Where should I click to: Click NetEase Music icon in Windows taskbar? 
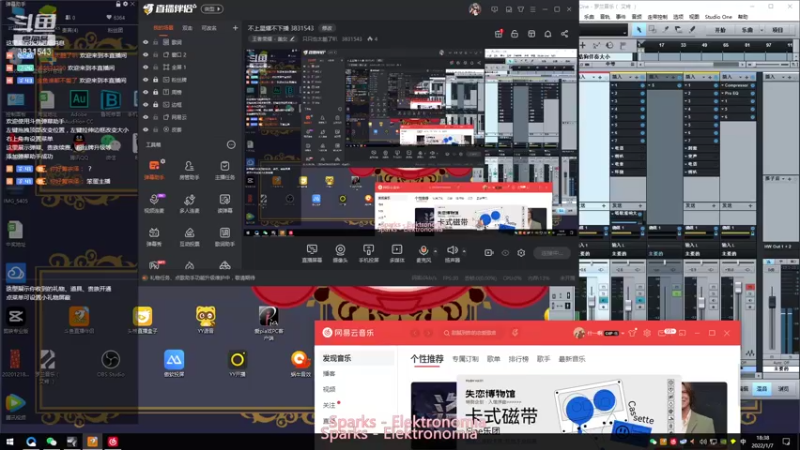click(x=112, y=442)
